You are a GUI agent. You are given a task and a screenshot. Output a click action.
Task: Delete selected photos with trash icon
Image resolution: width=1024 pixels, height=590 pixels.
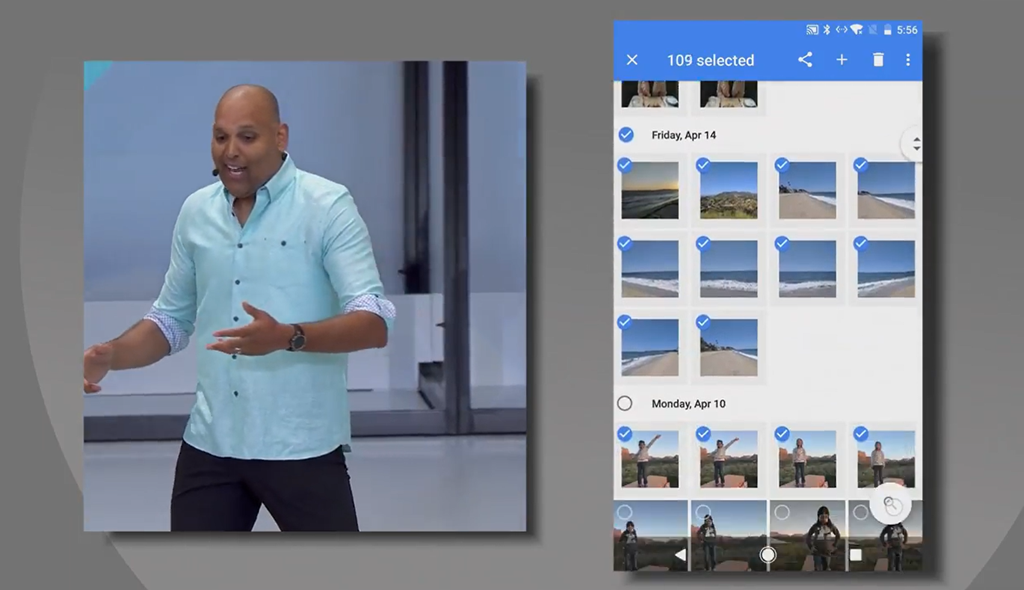[878, 60]
